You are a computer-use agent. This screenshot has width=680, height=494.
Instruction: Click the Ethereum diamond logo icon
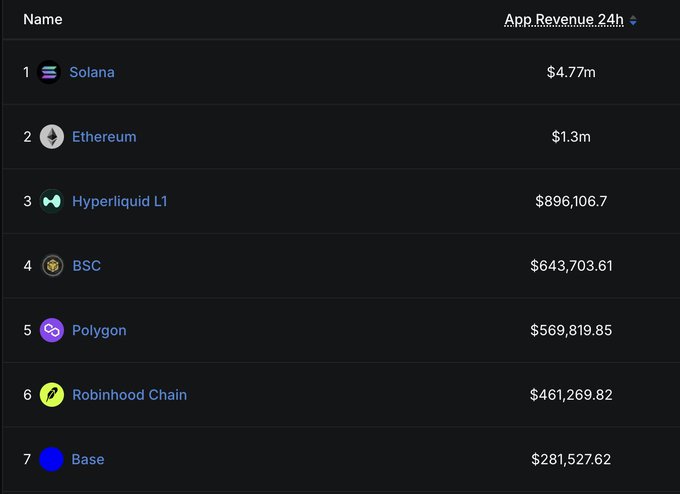coord(52,137)
